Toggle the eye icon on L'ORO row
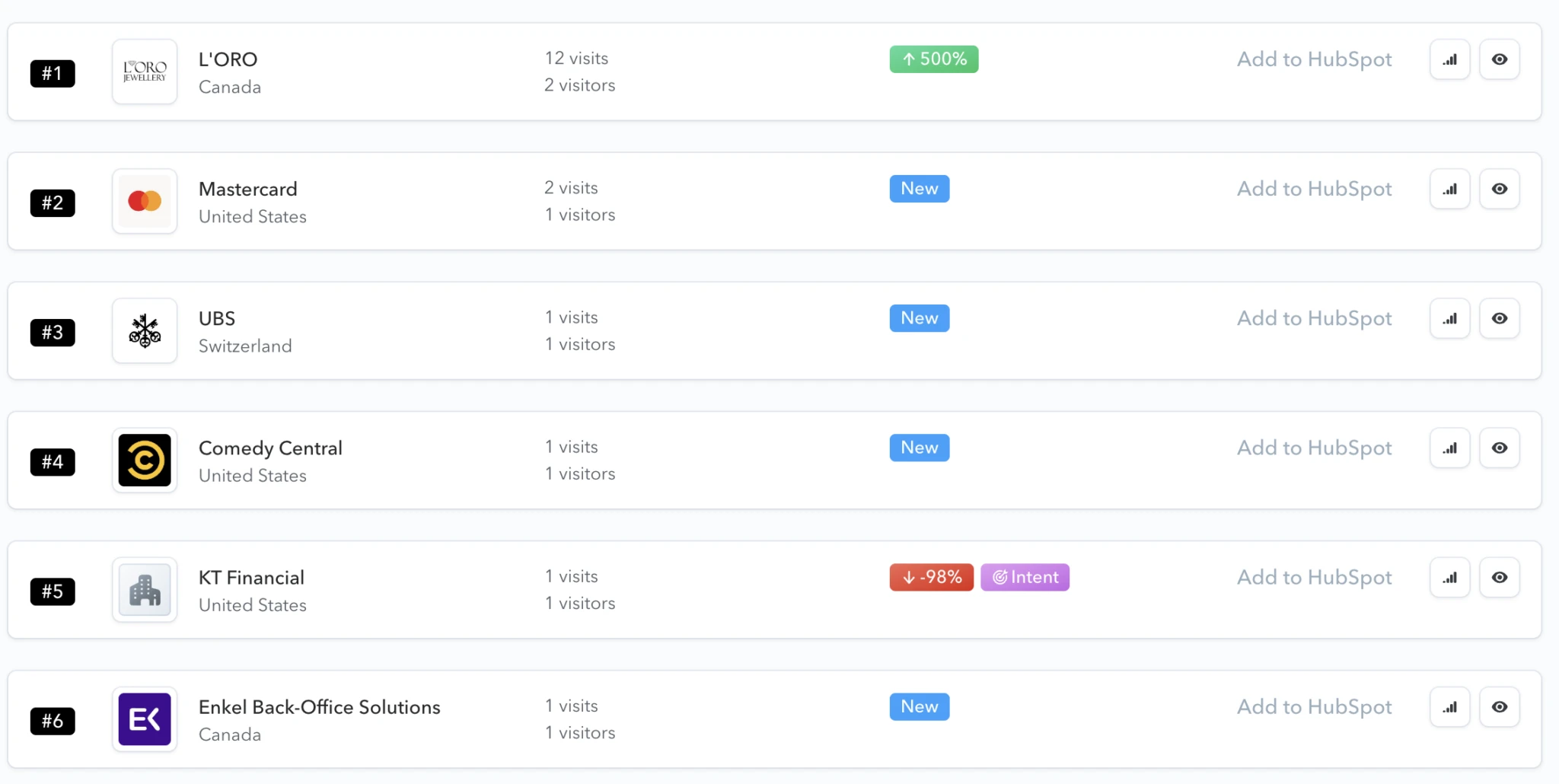Screen dimensions: 1559x784 1500,59
